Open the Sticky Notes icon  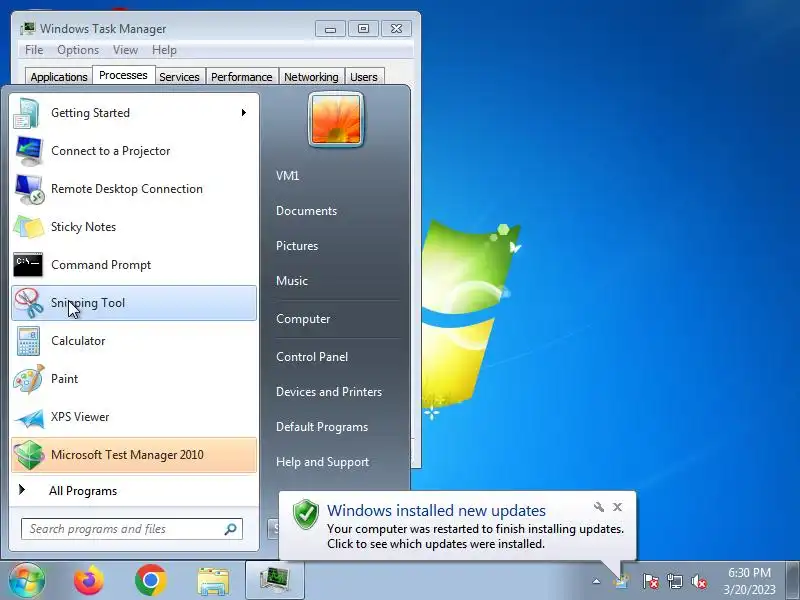pos(28,227)
